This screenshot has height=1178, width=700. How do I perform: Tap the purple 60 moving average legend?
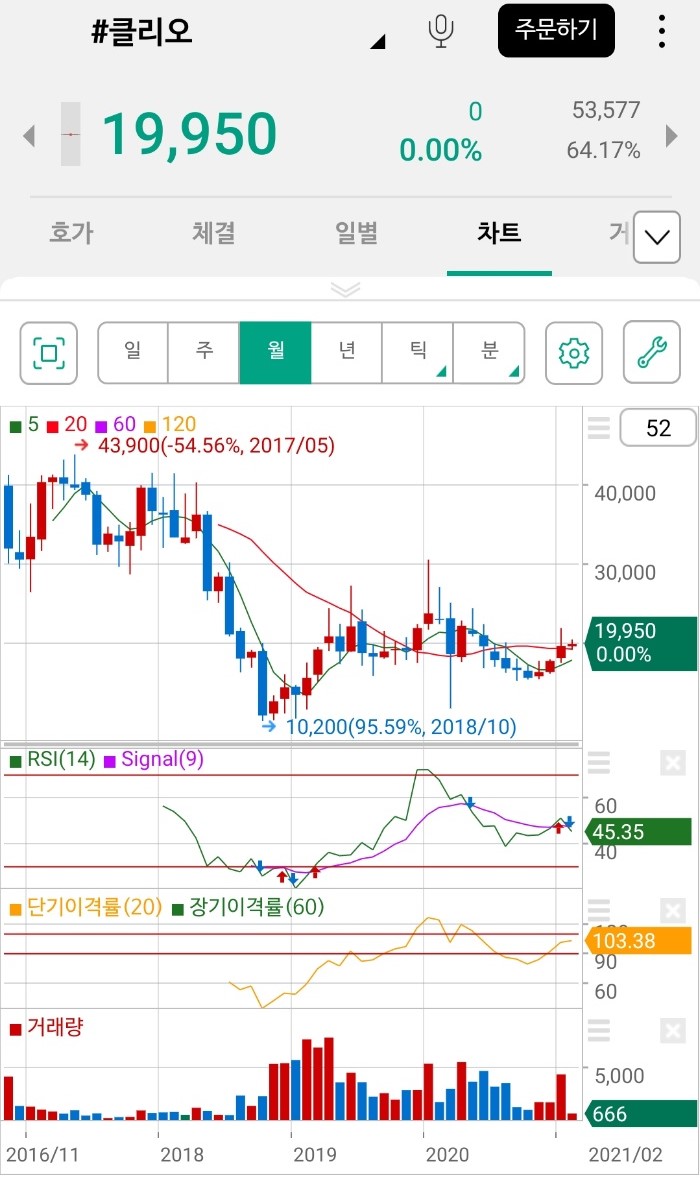(116, 424)
